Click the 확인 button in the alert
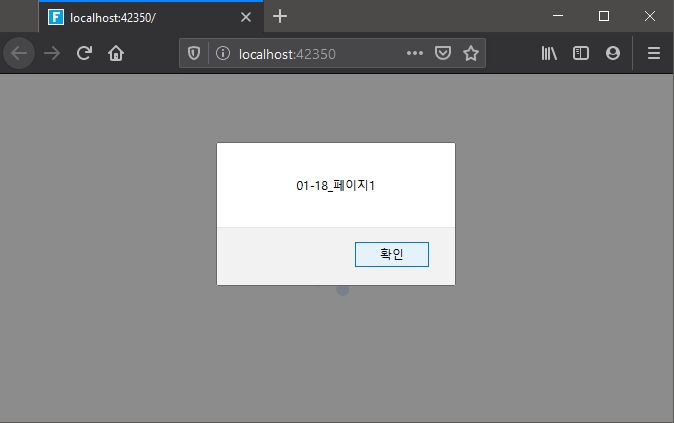Screen dimensions: 674x423 (391, 255)
